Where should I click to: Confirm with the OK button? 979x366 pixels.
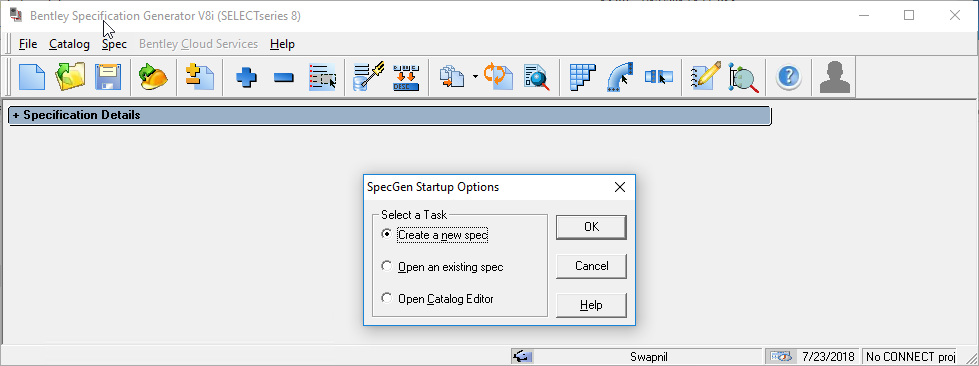[x=591, y=227]
